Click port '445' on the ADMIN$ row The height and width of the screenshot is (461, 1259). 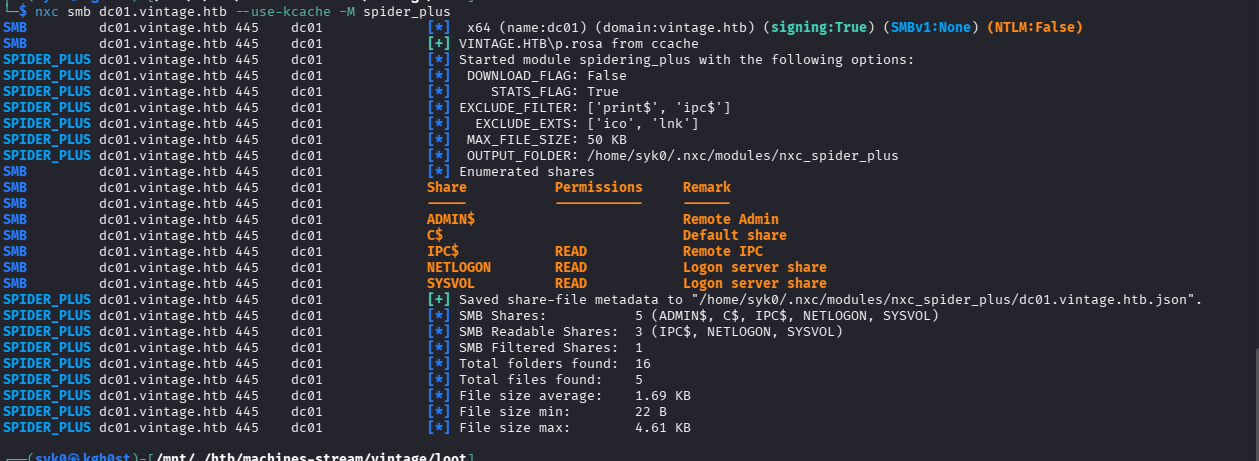coord(247,219)
